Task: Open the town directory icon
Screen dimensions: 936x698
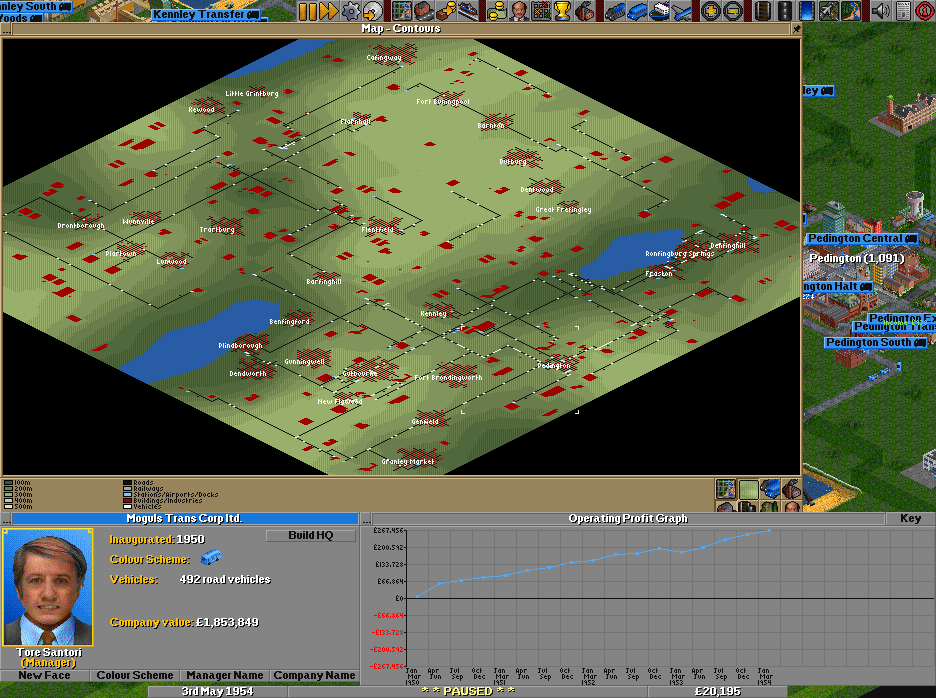Action: click(423, 11)
